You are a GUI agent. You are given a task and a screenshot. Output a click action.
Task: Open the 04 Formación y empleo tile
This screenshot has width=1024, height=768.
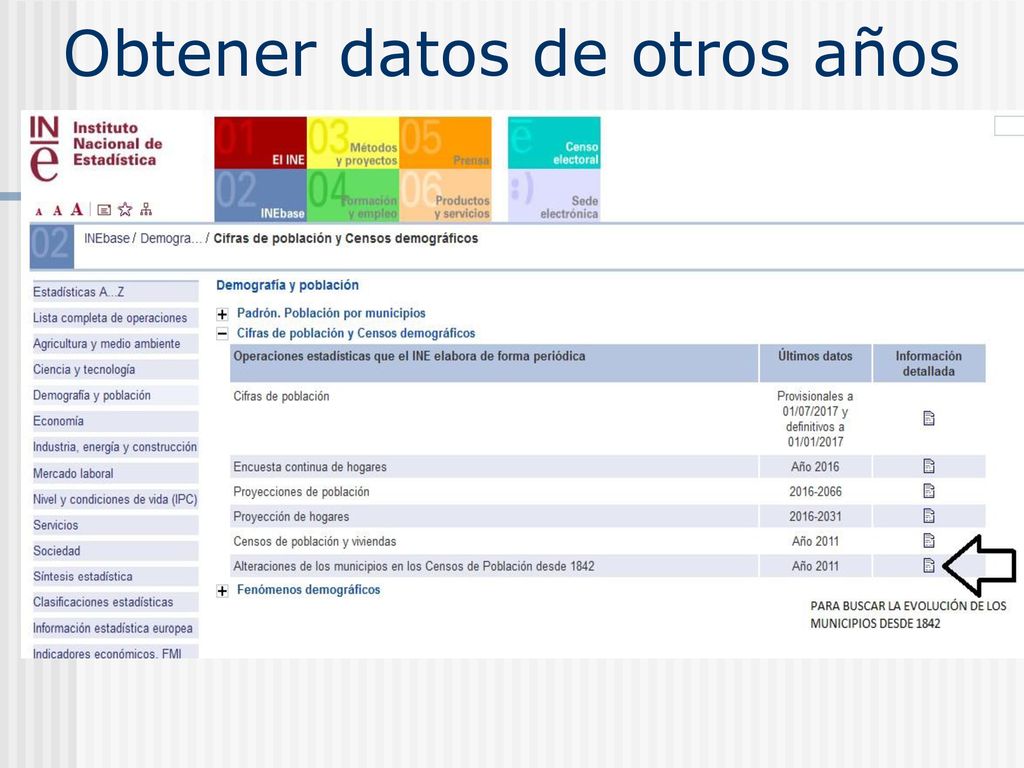[353, 196]
